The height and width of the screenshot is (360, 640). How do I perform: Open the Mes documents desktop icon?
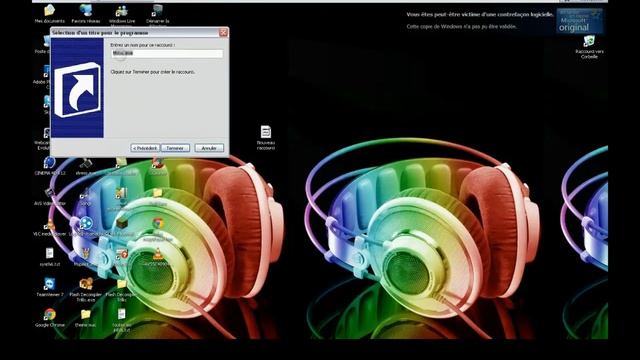tap(50, 13)
